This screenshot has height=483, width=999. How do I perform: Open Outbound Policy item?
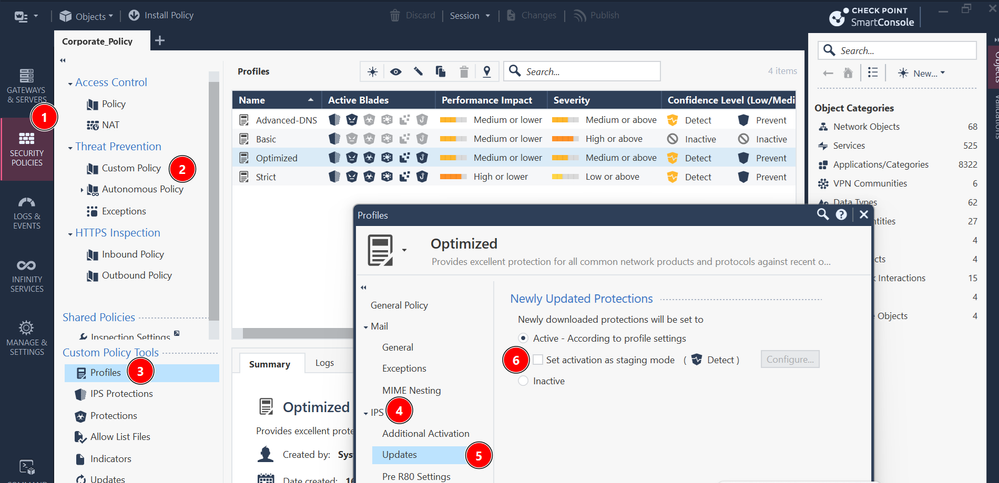[x=136, y=275]
